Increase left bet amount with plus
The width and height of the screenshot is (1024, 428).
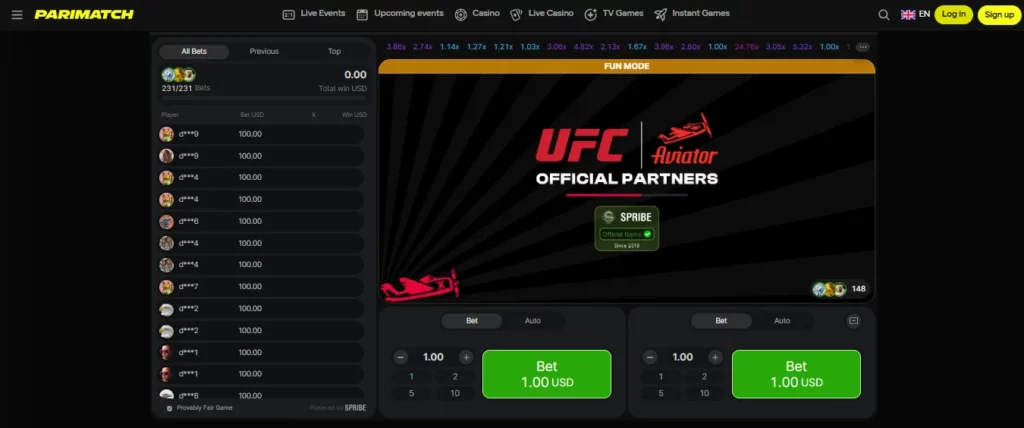pos(466,357)
